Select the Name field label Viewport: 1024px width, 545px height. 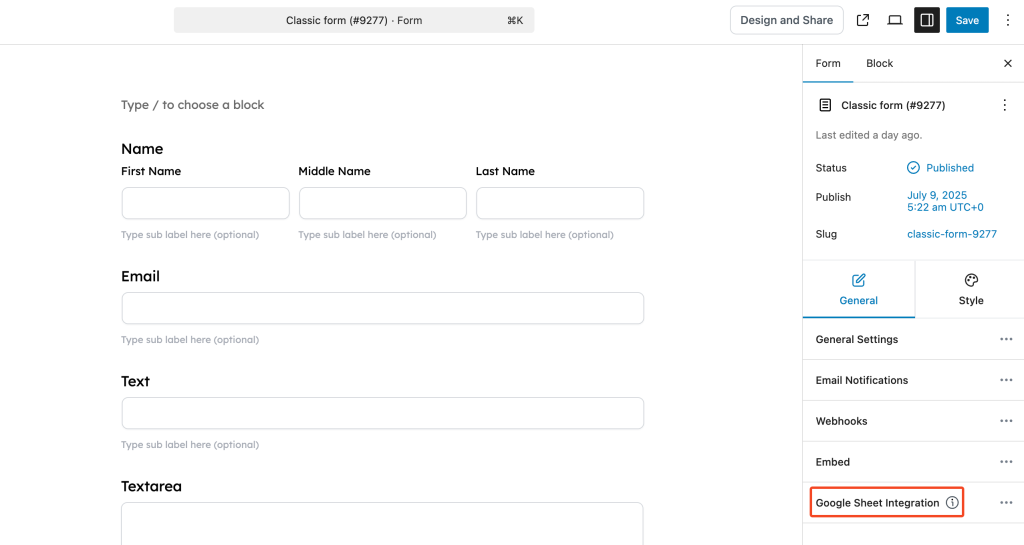[x=142, y=149]
